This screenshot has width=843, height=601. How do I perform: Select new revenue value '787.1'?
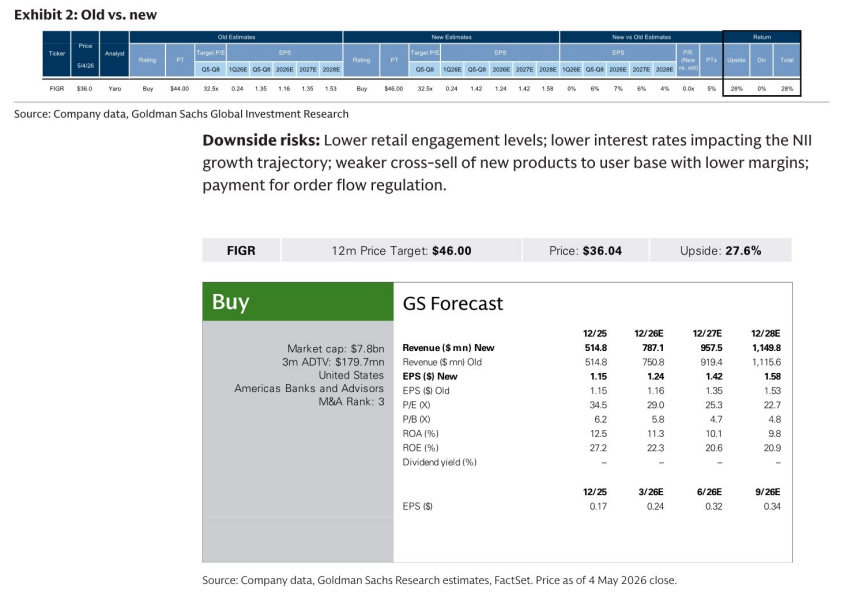tap(653, 348)
